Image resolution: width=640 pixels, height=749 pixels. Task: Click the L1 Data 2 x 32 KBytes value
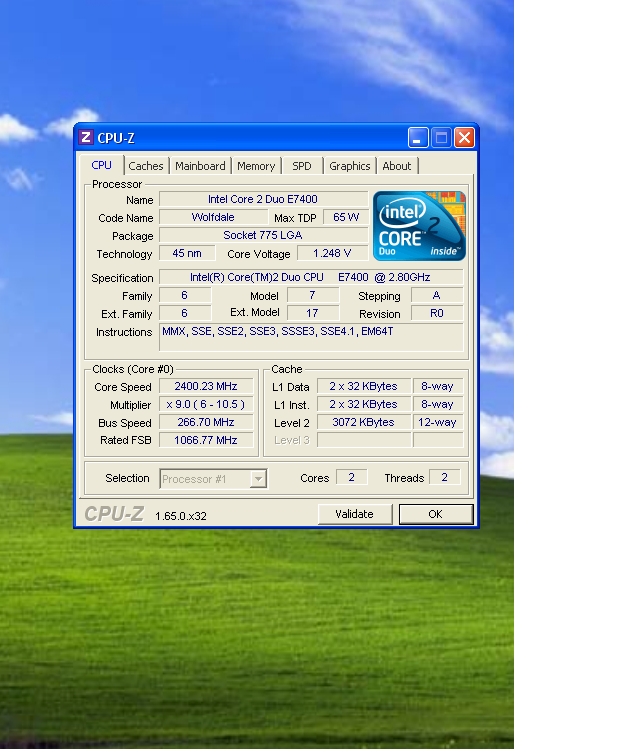363,386
